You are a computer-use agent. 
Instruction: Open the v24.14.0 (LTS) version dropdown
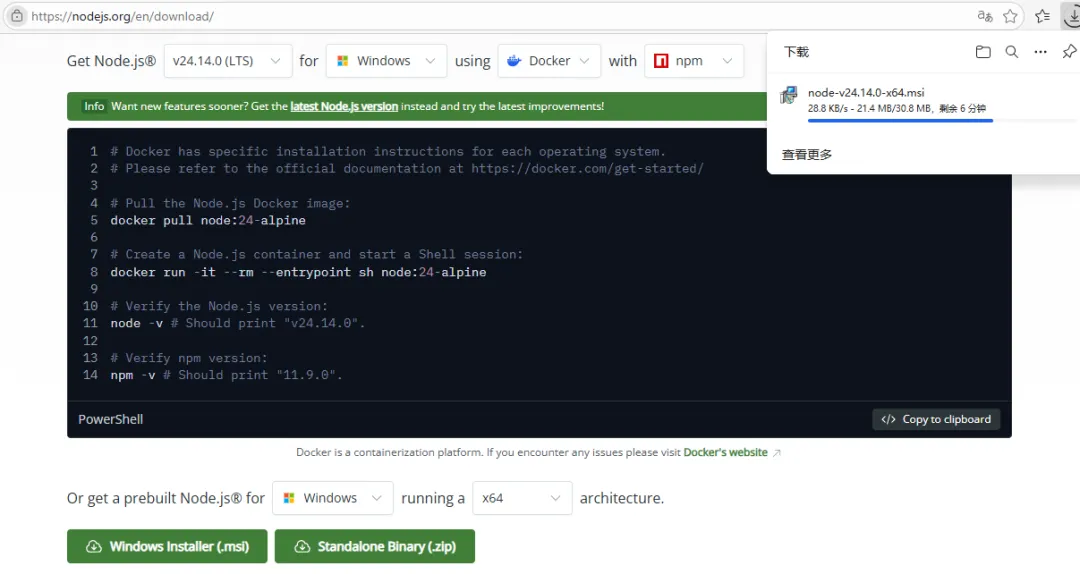click(228, 61)
